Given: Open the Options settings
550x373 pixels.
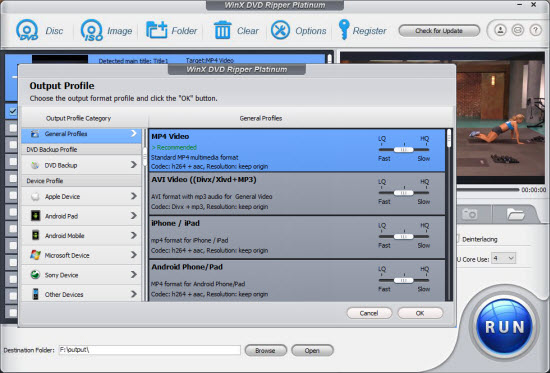Looking at the screenshot, I should point(280,30).
